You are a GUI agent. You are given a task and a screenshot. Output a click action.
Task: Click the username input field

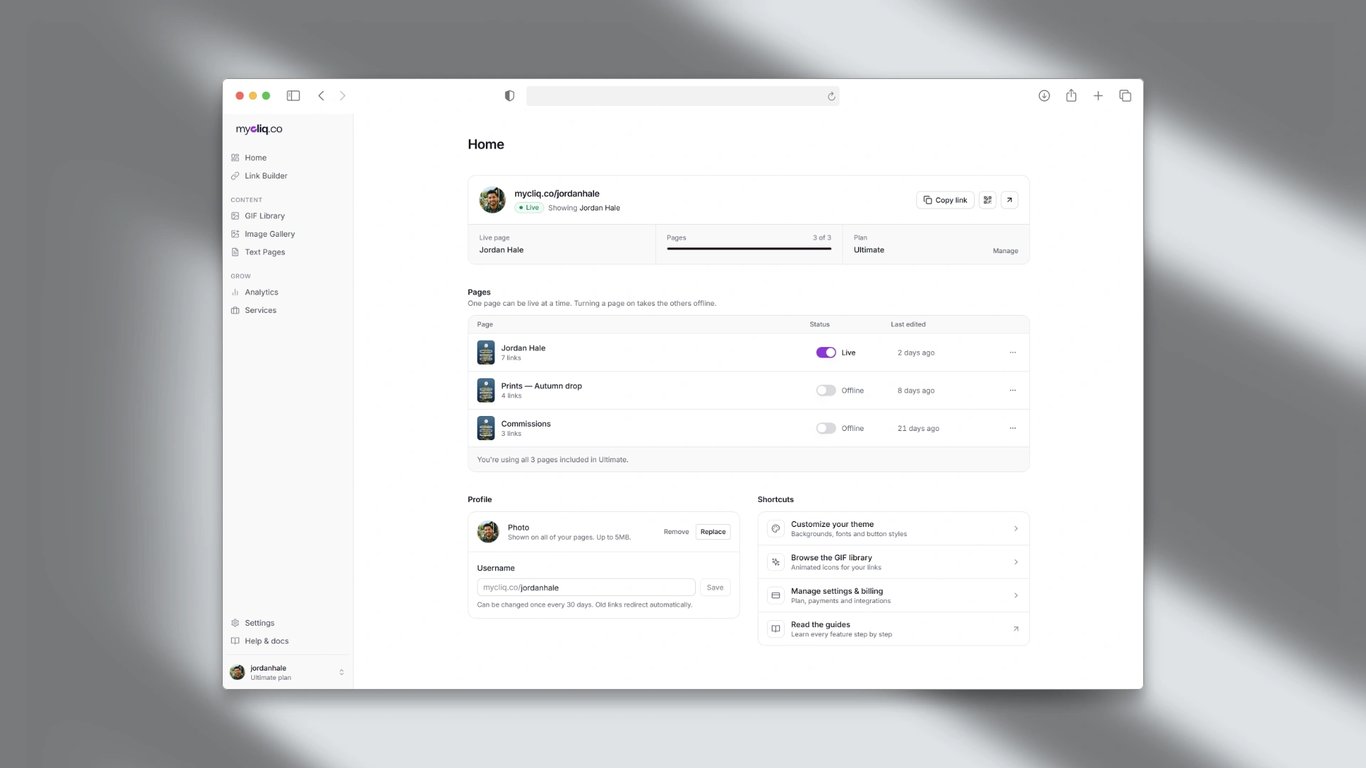click(586, 588)
